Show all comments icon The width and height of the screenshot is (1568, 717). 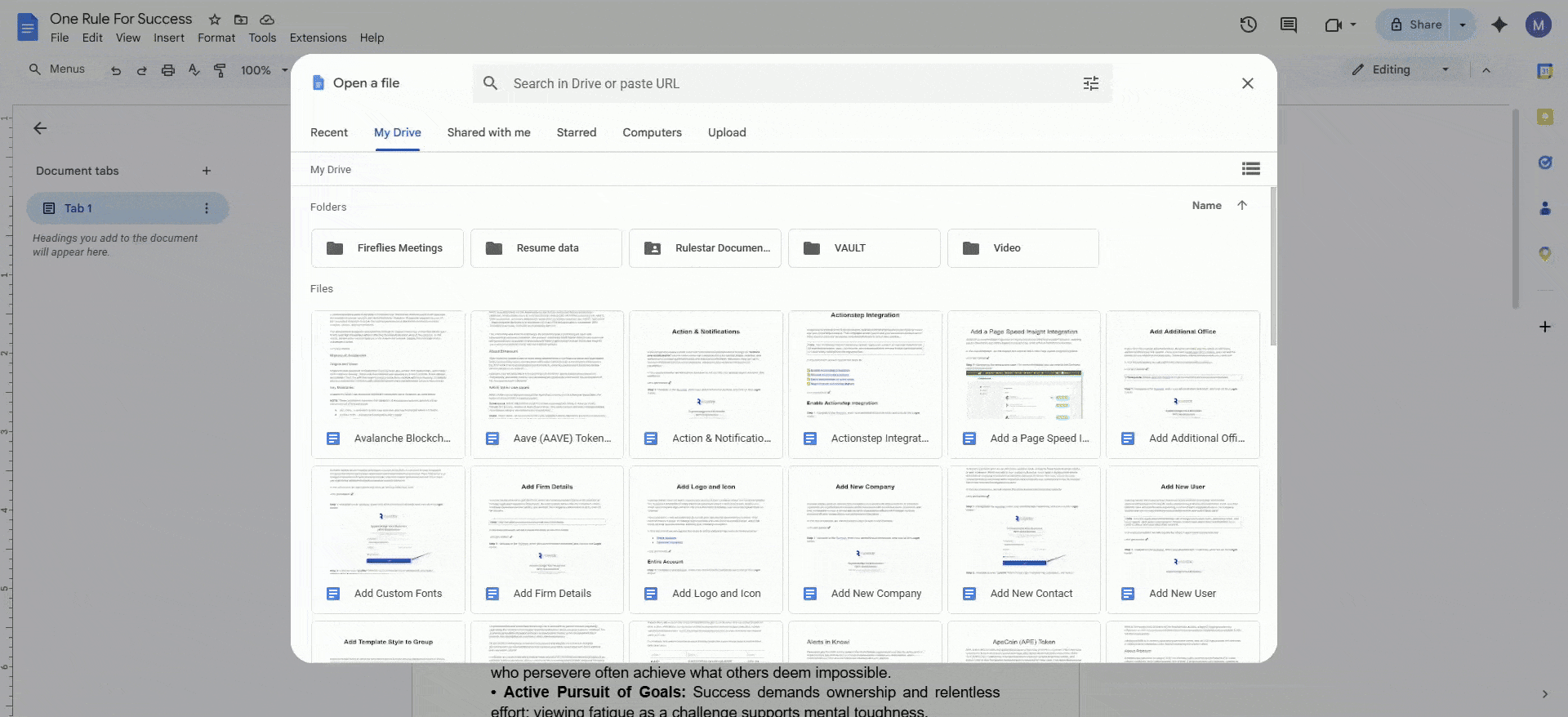point(1289,24)
